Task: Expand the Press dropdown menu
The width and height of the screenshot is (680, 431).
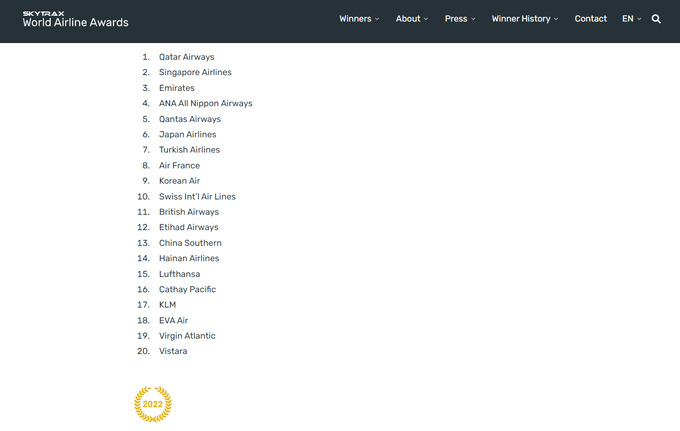Action: [x=460, y=19]
